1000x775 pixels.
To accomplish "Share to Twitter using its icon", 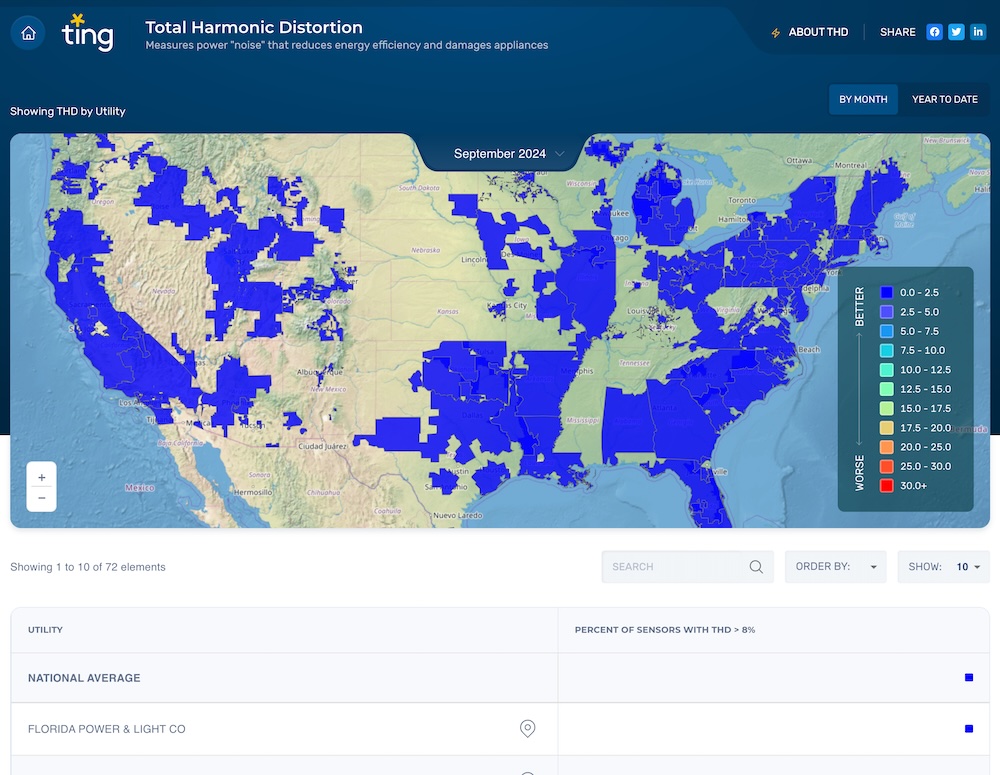I will 956,31.
